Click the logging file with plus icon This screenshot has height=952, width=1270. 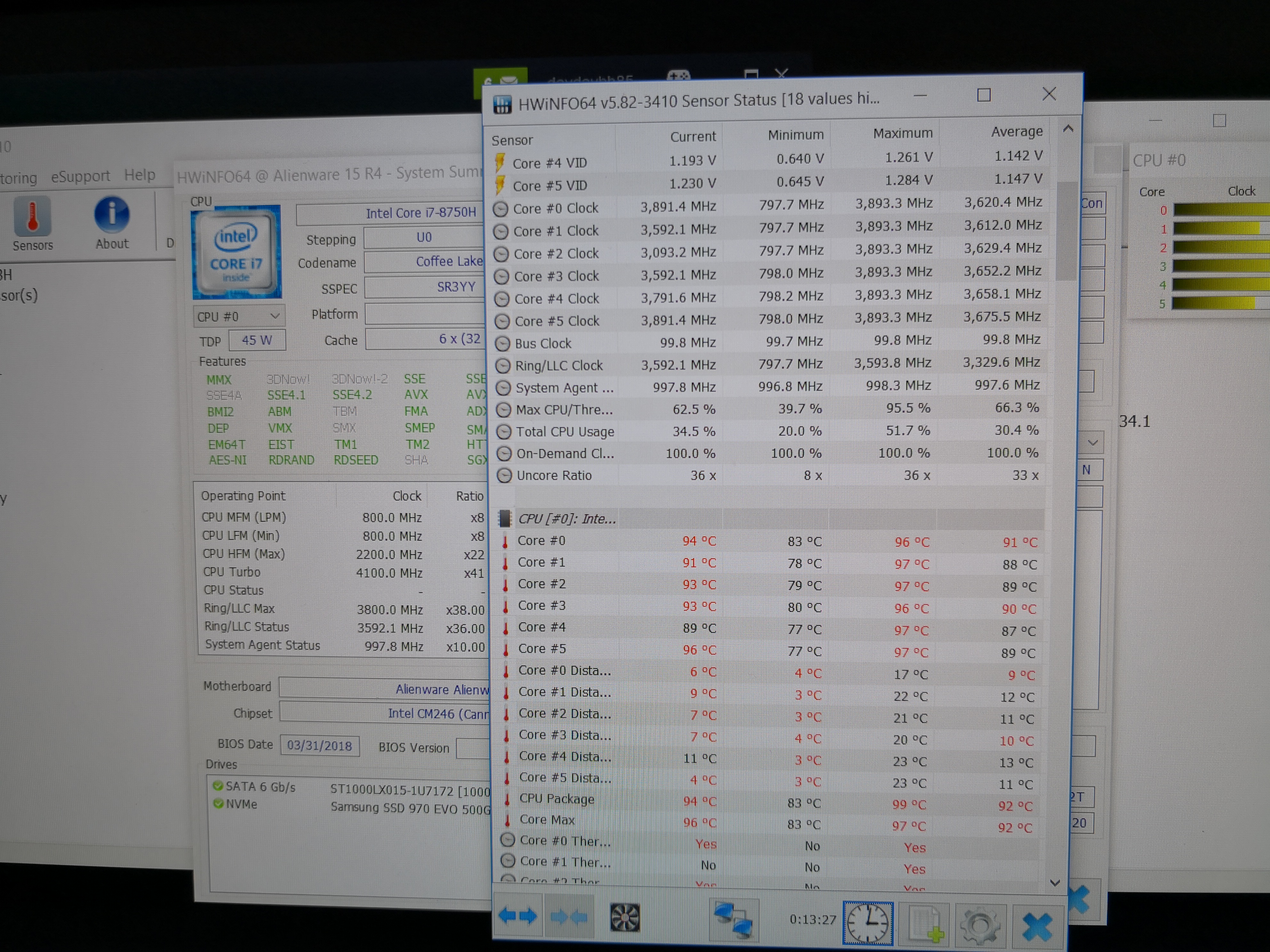(925, 925)
